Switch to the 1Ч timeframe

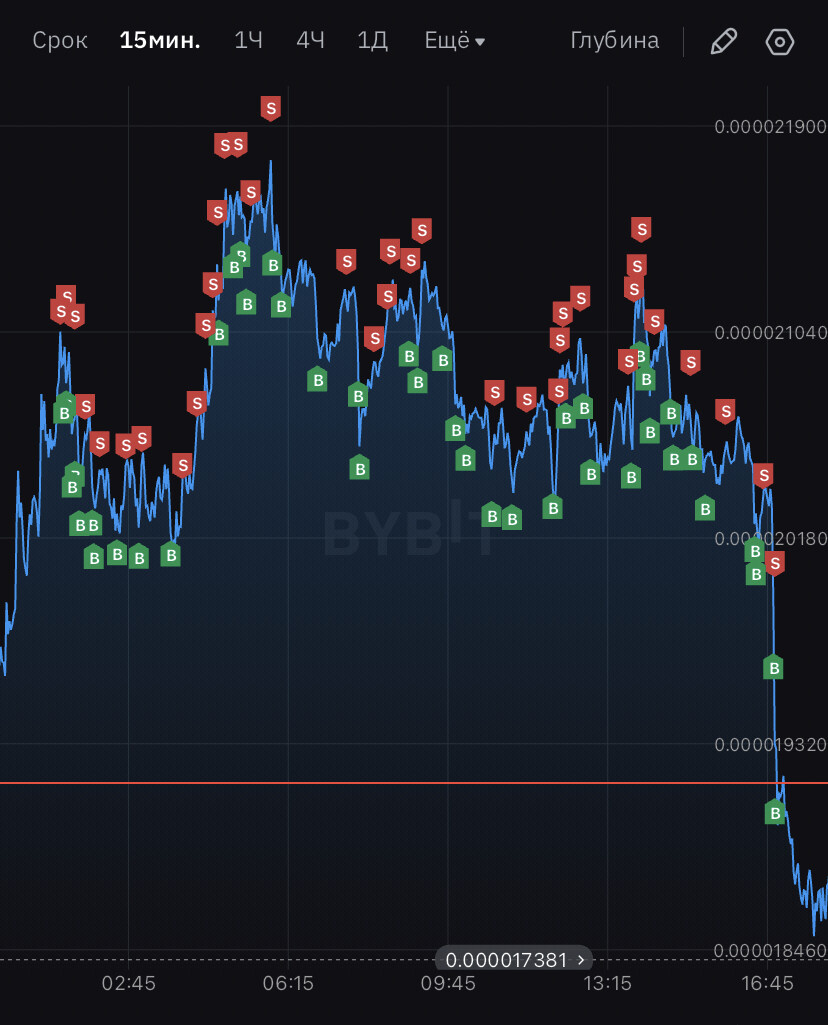(x=248, y=41)
